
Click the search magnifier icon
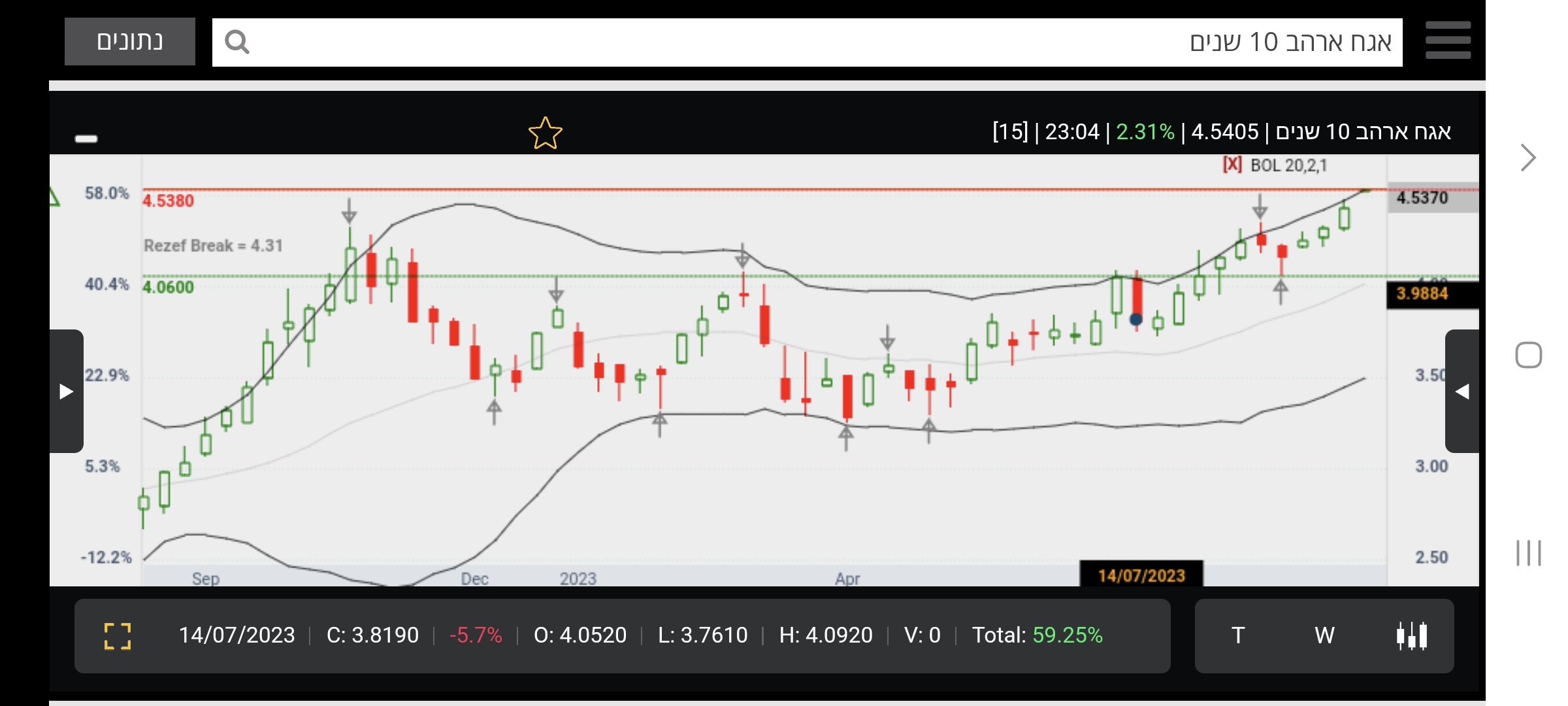[x=237, y=42]
